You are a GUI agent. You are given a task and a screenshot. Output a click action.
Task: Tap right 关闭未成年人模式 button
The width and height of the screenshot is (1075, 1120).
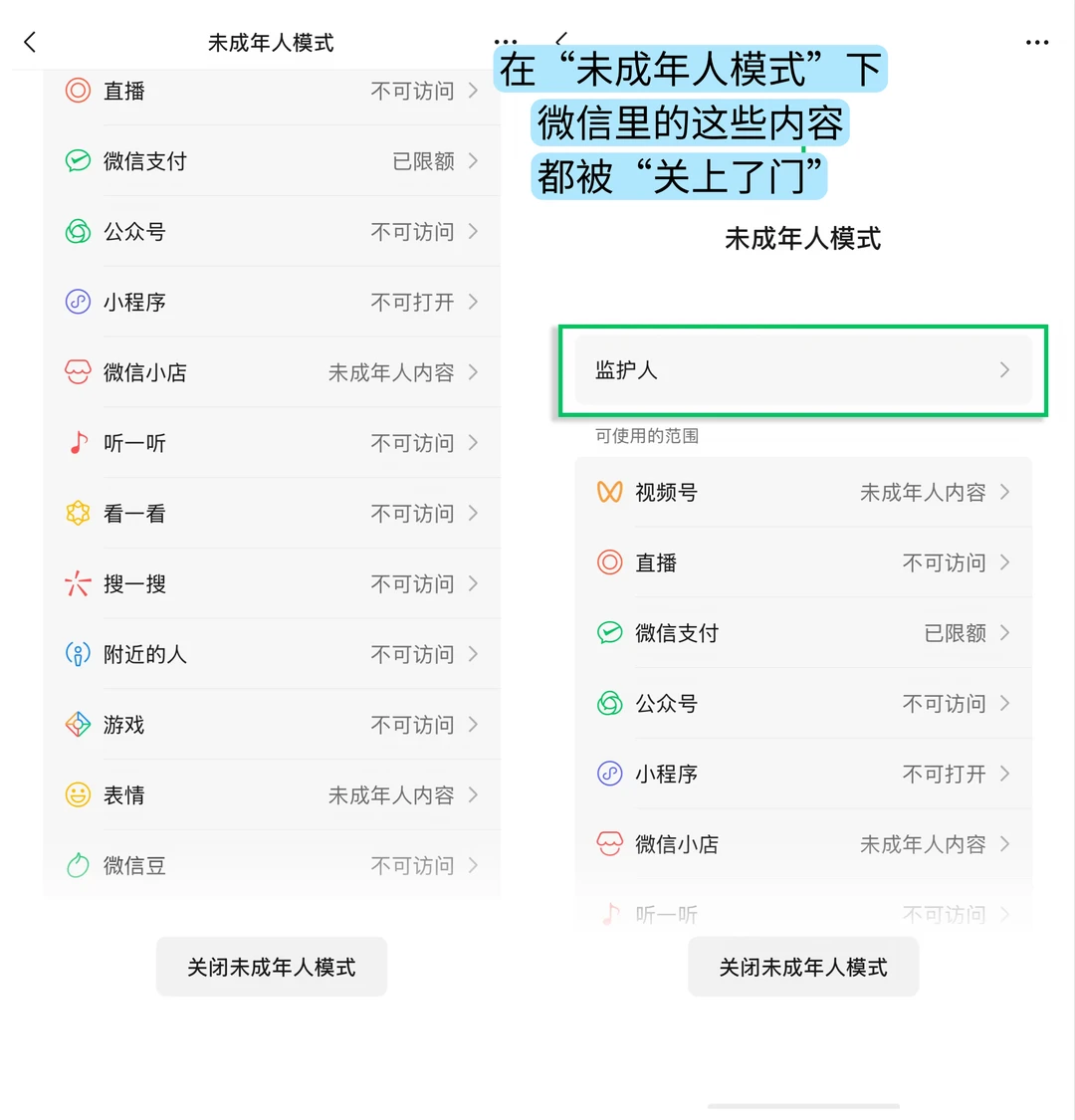coord(803,967)
